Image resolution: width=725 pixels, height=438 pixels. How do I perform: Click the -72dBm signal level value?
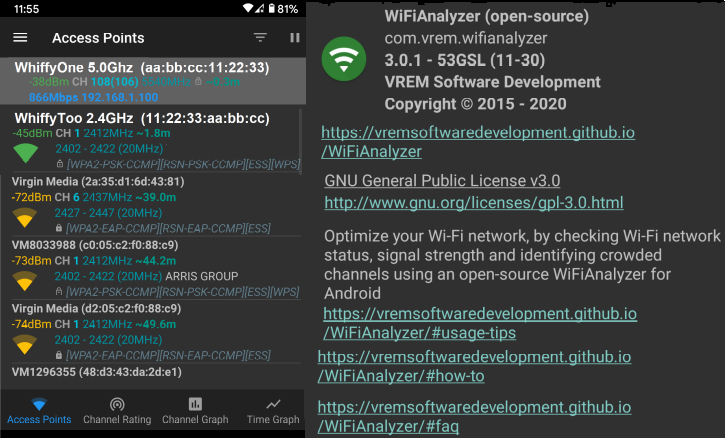pyautogui.click(x=31, y=197)
